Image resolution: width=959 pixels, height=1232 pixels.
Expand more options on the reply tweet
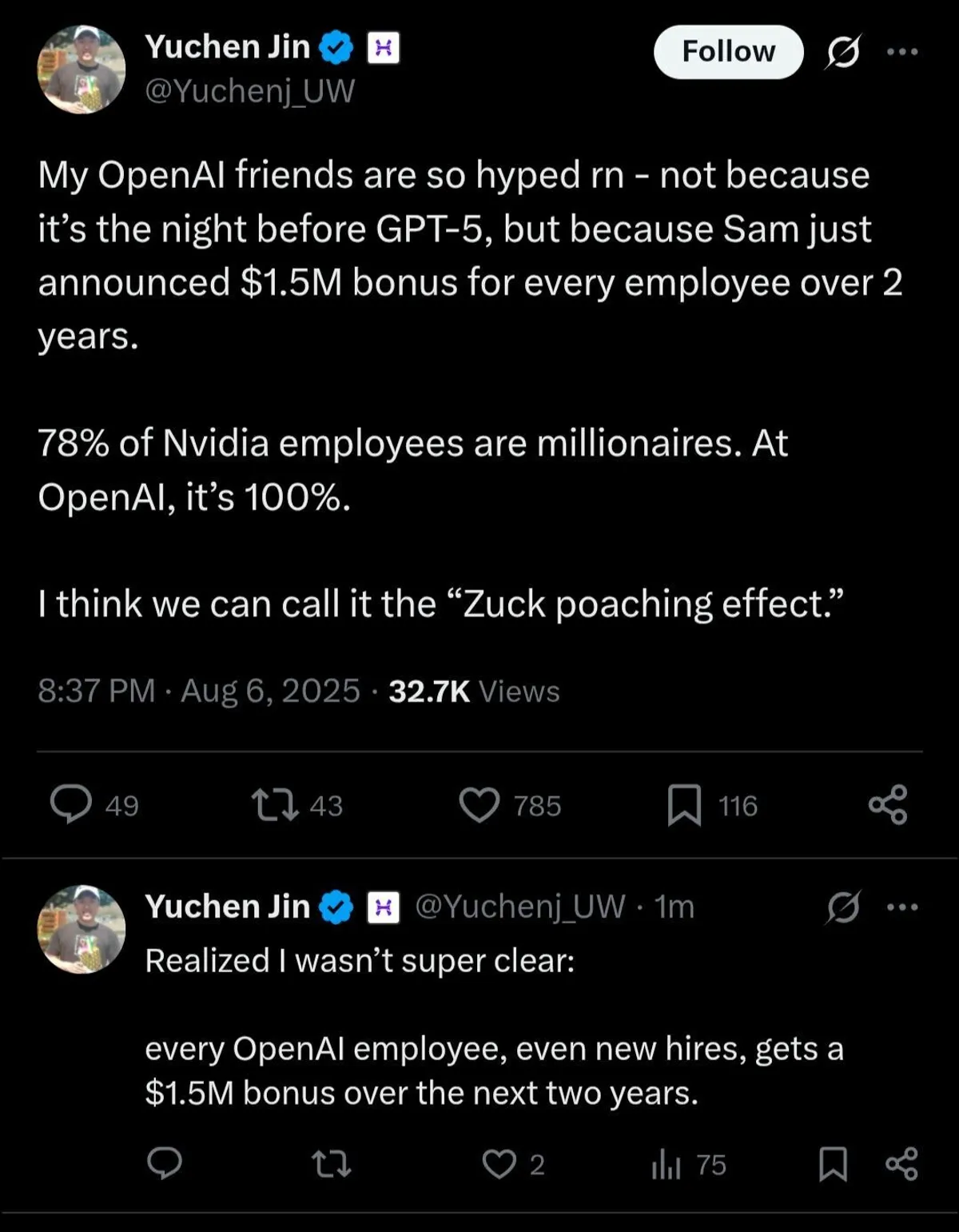[x=903, y=907]
